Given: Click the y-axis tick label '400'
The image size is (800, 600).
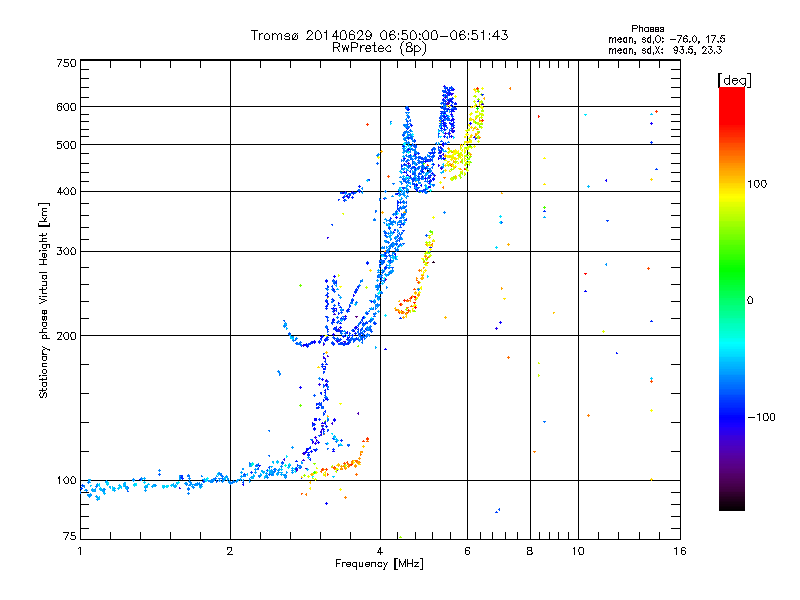Looking at the screenshot, I should (66, 191).
